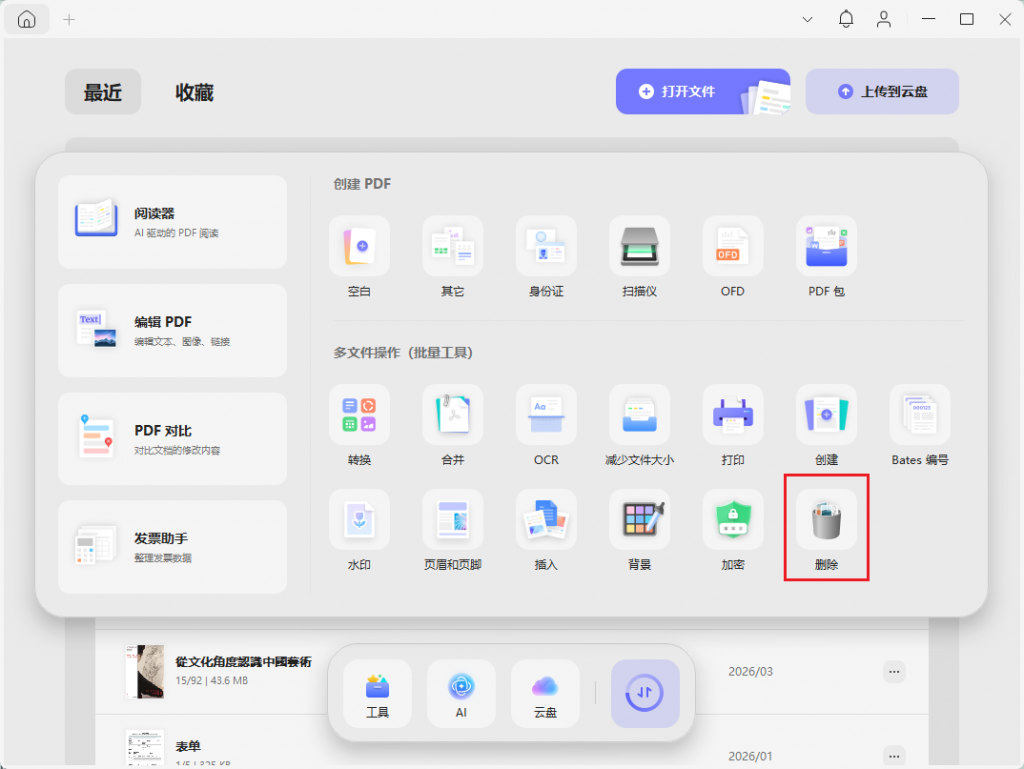The image size is (1024, 769).
Task: Switch to the 最近 recent tab
Action: 103,92
